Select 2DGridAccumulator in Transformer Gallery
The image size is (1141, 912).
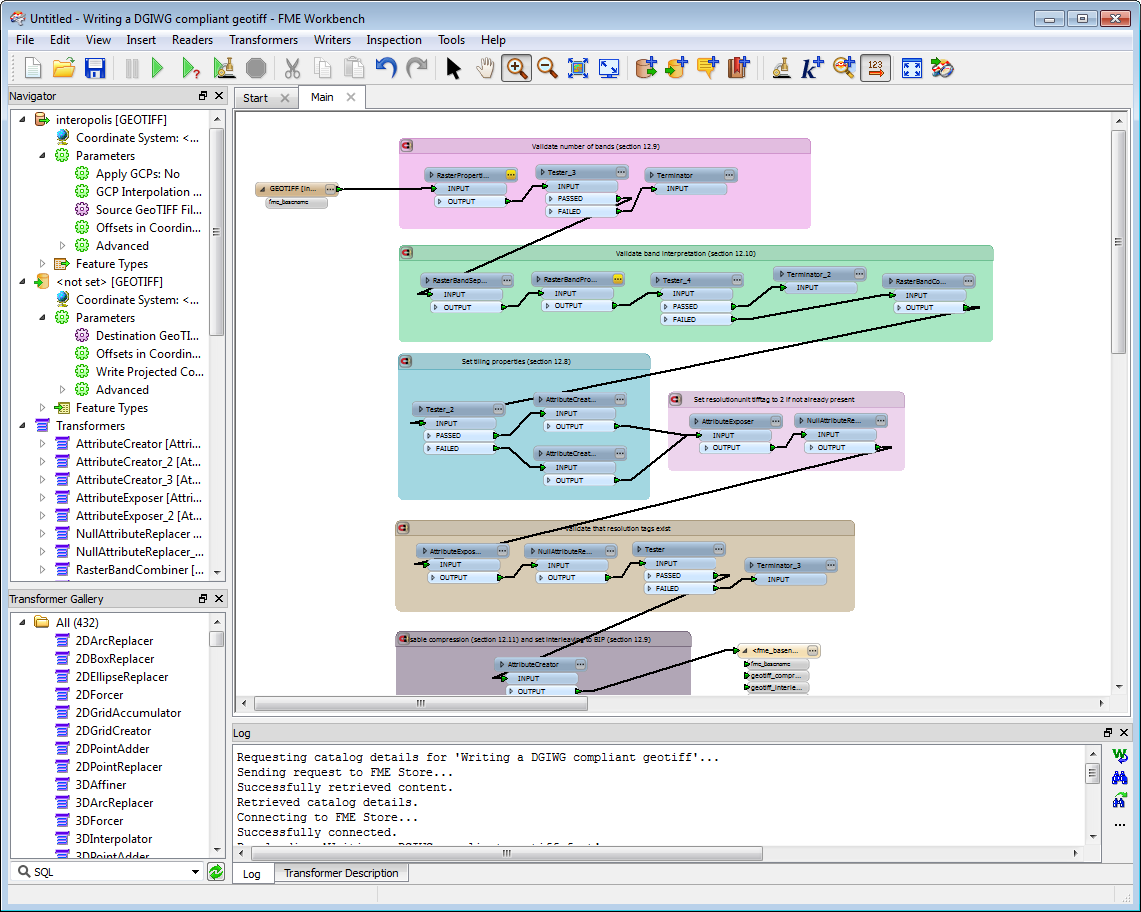coord(128,713)
